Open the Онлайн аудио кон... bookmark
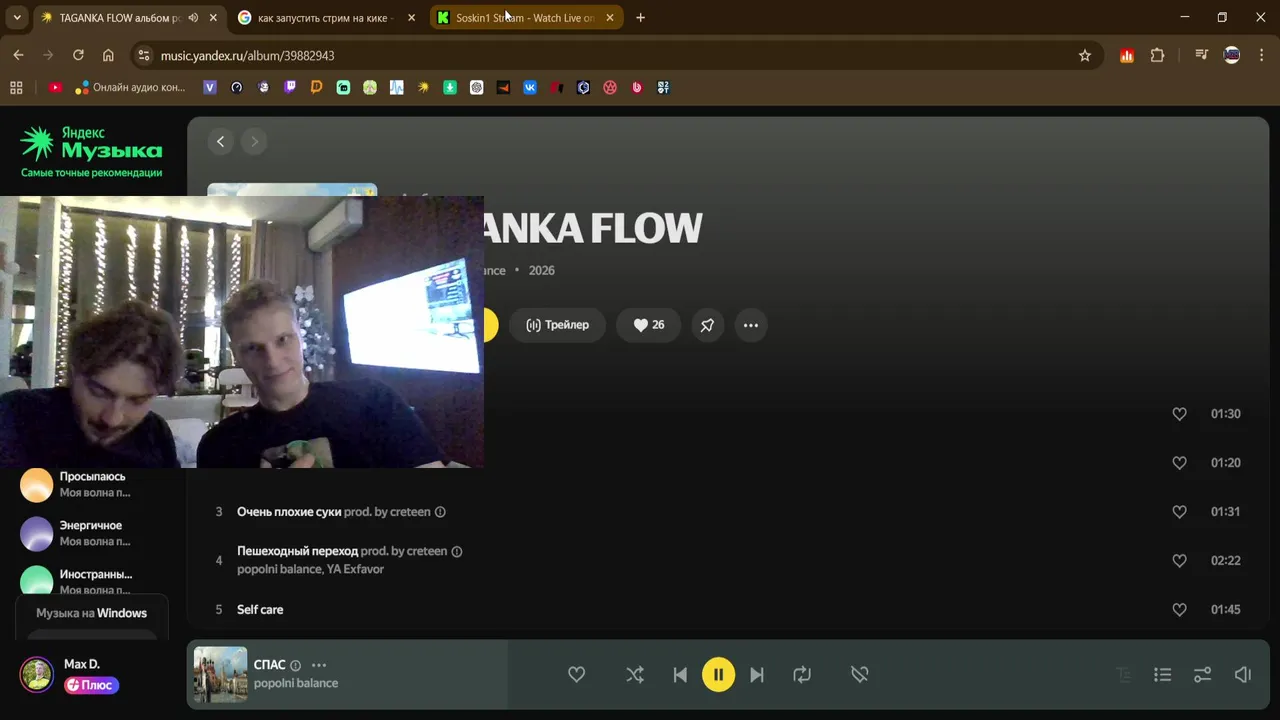Screen dimensions: 1280x720 [131, 88]
